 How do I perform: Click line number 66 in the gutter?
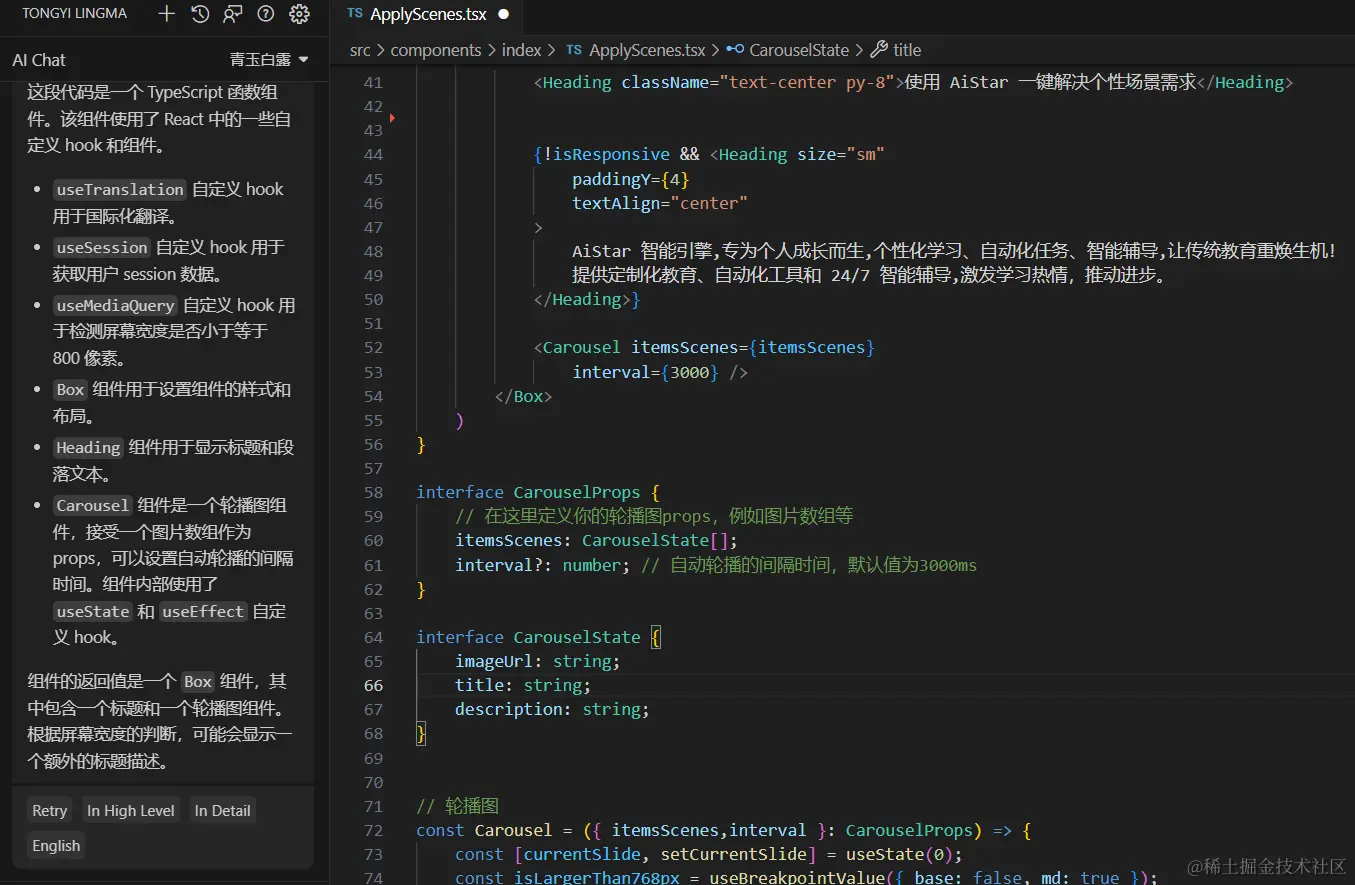click(373, 685)
